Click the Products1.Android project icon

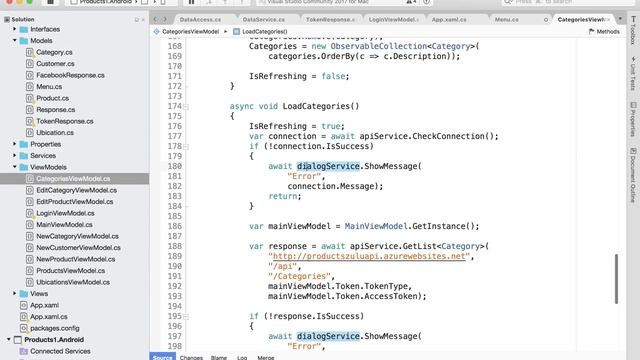pyautogui.click(x=18, y=340)
